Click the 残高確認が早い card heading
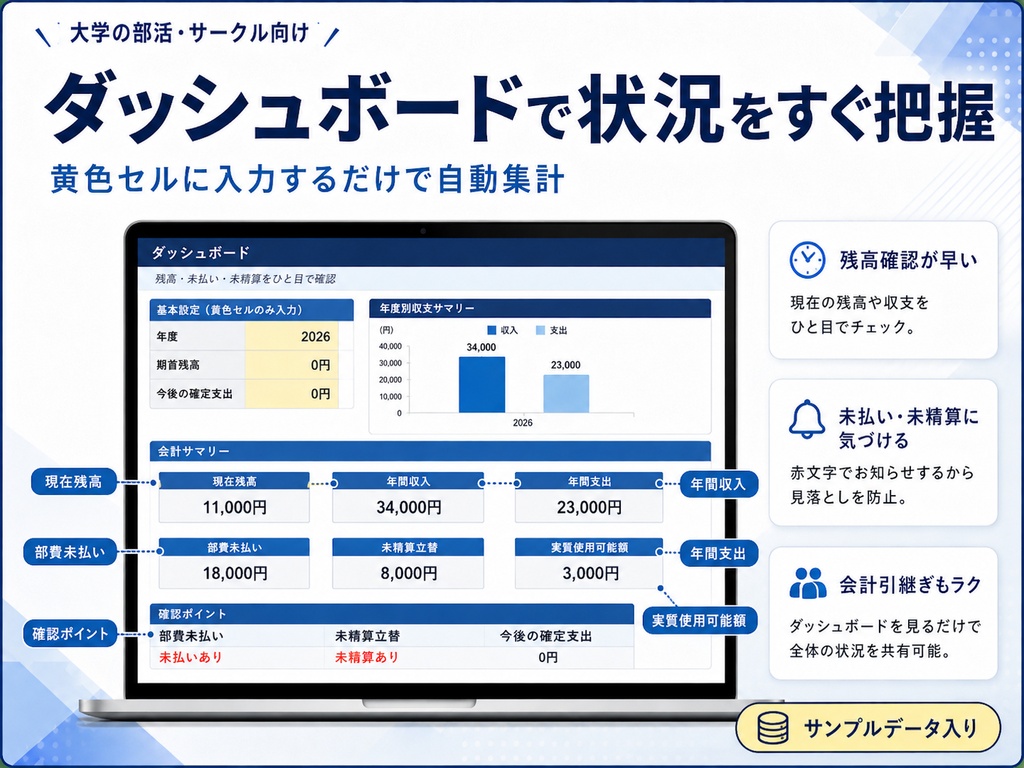This screenshot has width=1024, height=768. click(908, 261)
